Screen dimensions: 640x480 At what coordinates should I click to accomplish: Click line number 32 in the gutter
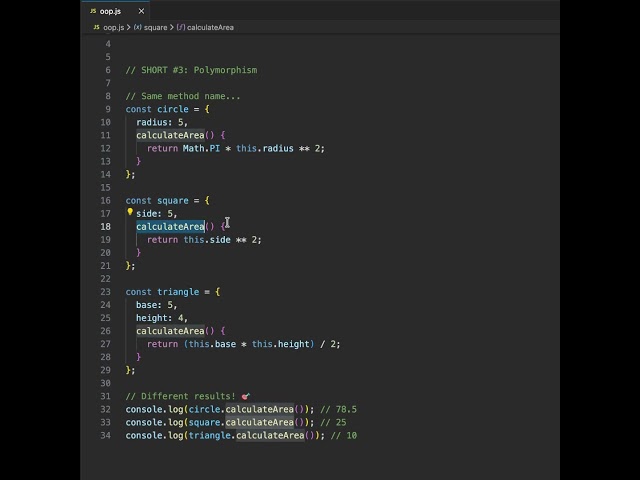tap(105, 409)
